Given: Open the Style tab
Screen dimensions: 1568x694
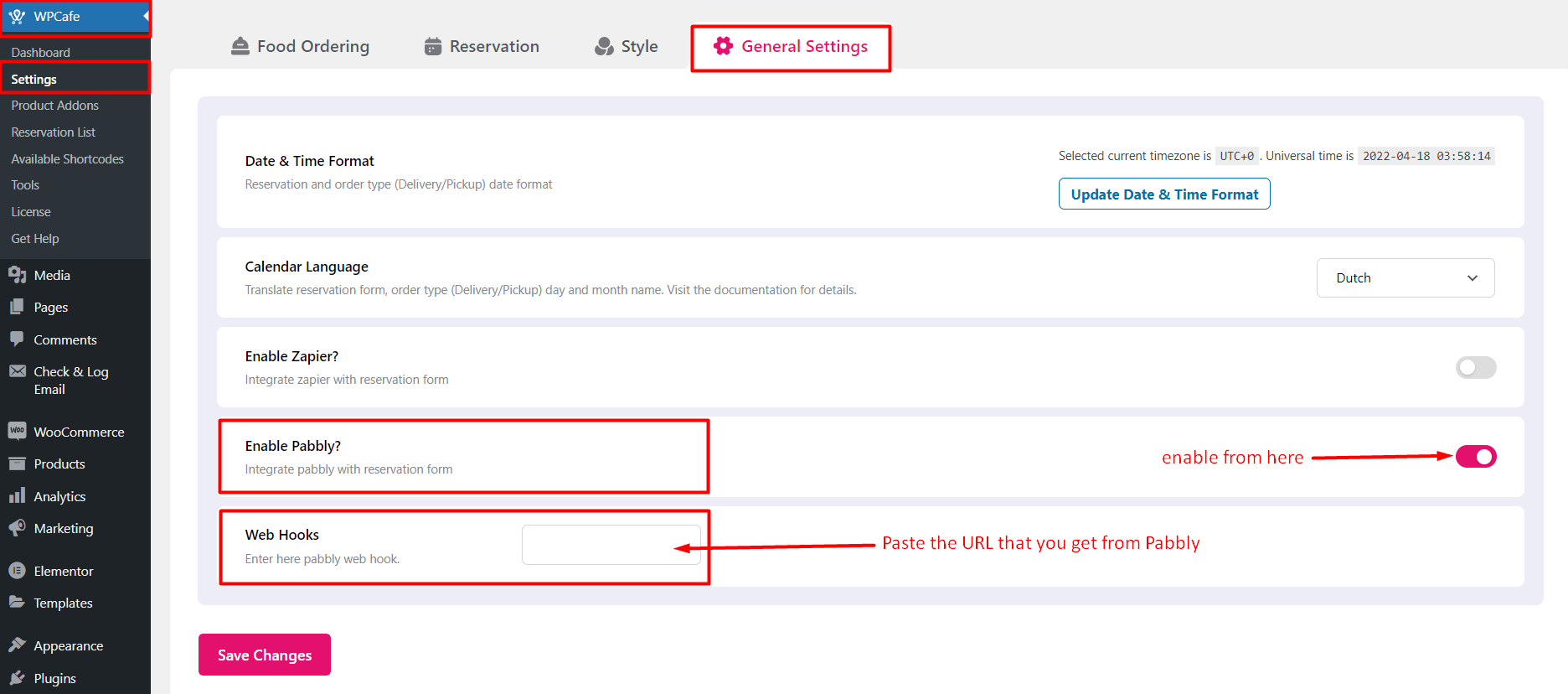Looking at the screenshot, I should click(627, 47).
